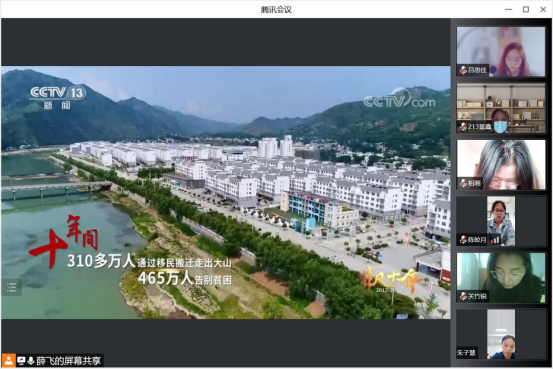Select the 吕思佳 participant video thumbnail
This screenshot has height=369, width=553.
501,52
